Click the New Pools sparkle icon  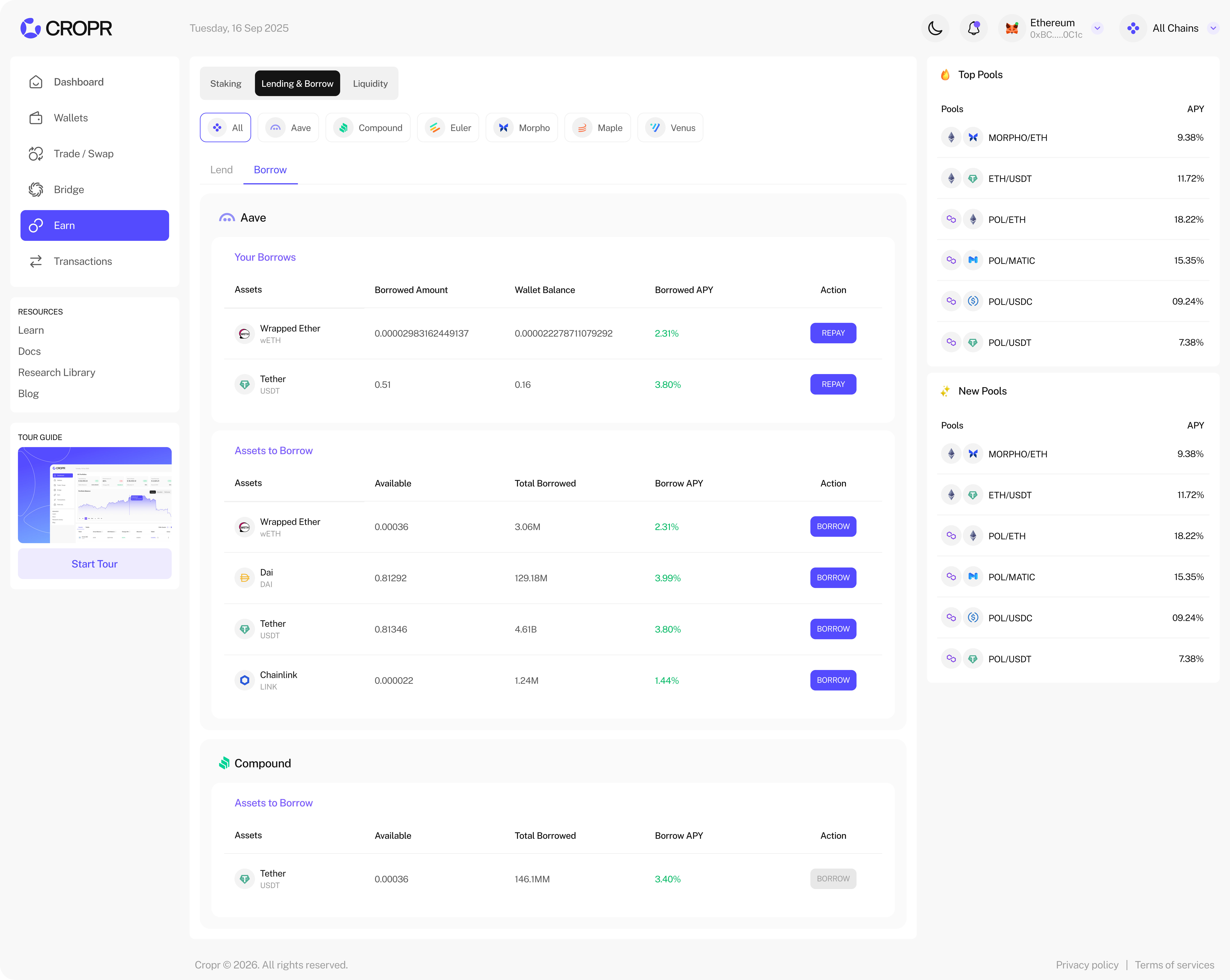click(945, 391)
